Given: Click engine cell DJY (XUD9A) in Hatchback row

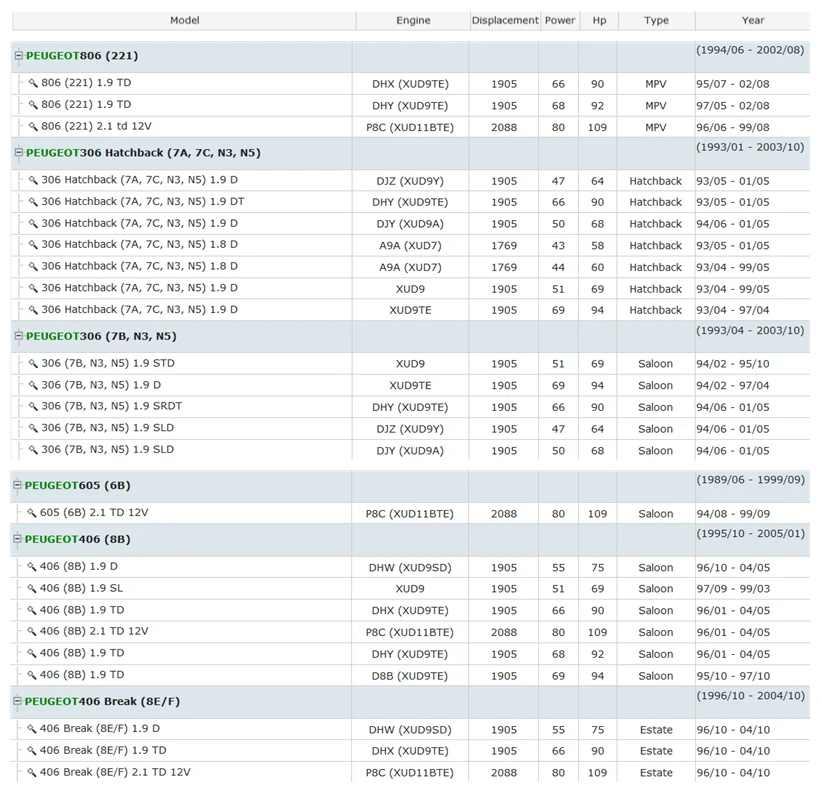Looking at the screenshot, I should pyautogui.click(x=410, y=224).
